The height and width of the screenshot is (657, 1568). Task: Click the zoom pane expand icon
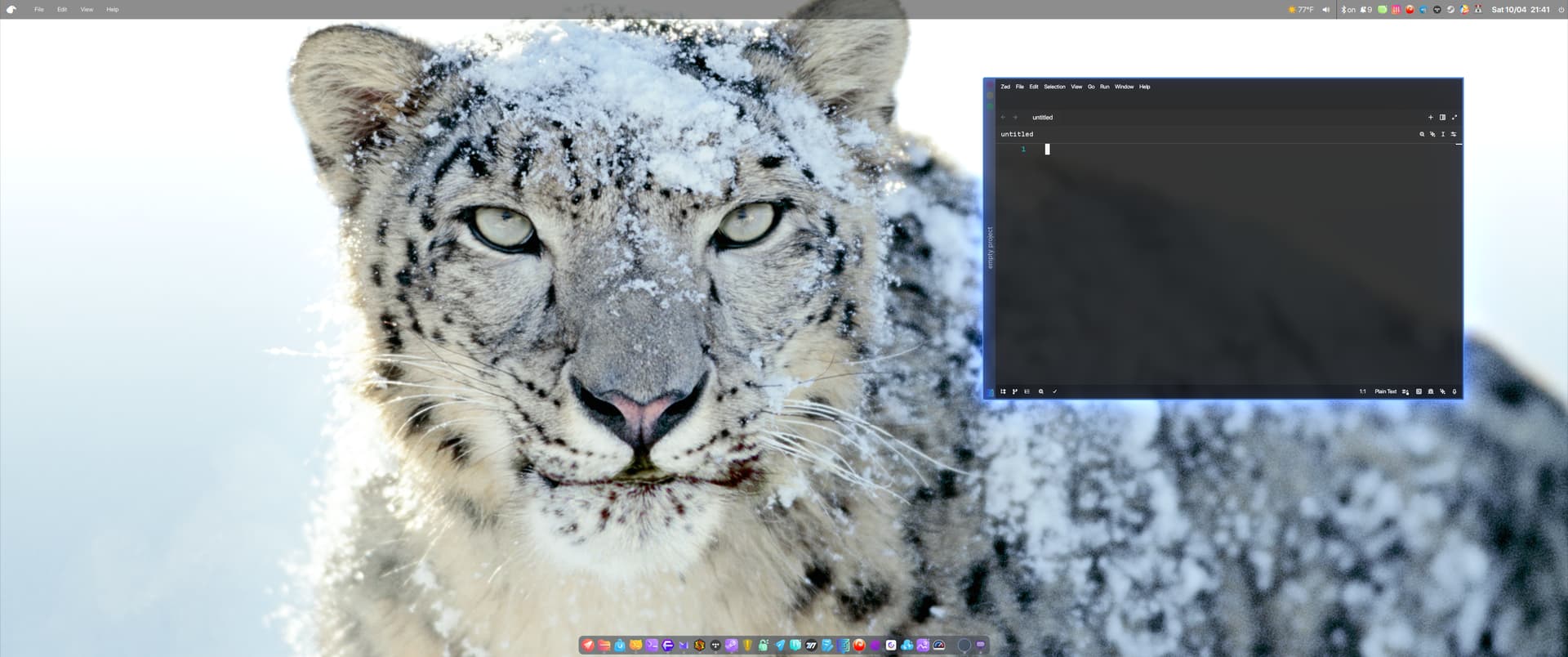point(1454,118)
